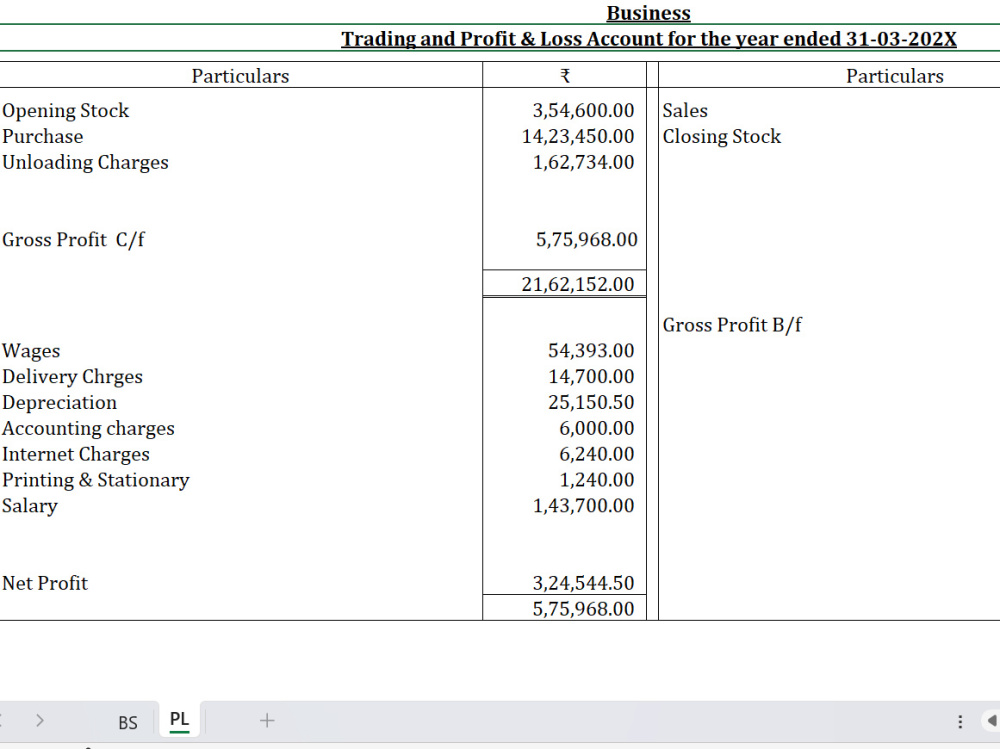Viewport: 1000px width, 749px height.
Task: Select the 1,62,734.00 amount cell
Action: pyautogui.click(x=583, y=162)
